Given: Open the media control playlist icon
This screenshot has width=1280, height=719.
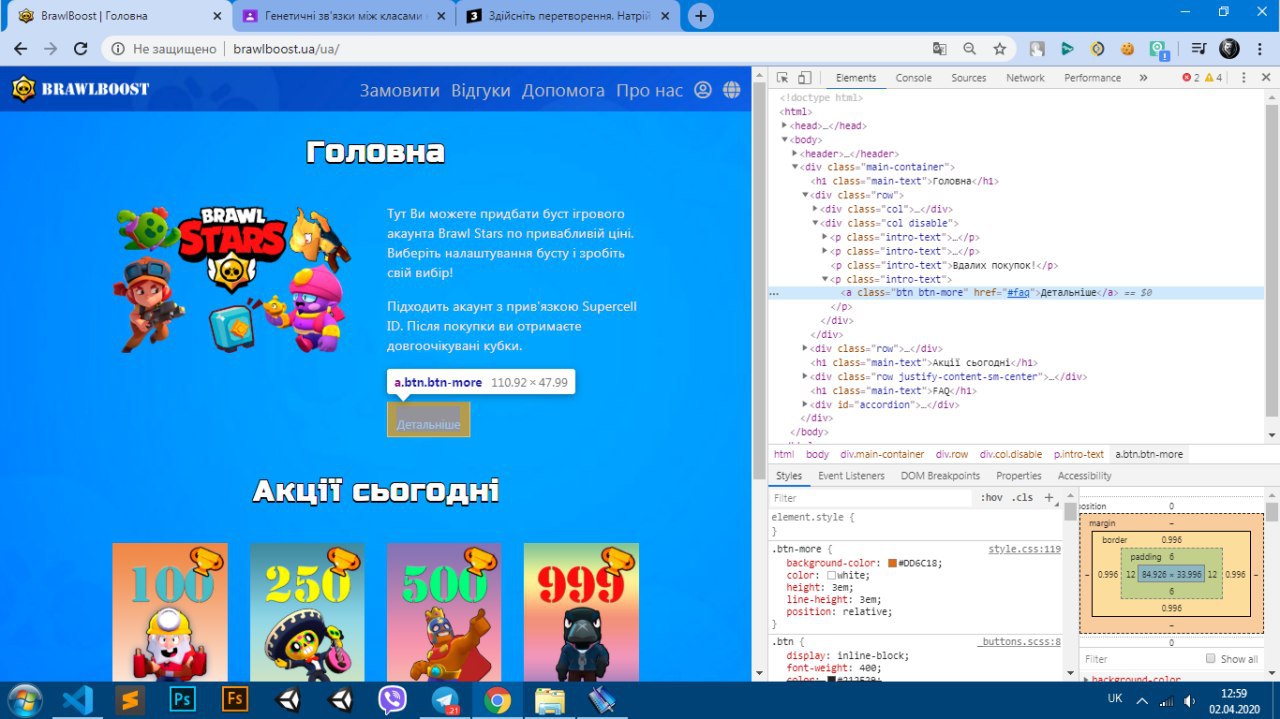Looking at the screenshot, I should (x=1198, y=48).
